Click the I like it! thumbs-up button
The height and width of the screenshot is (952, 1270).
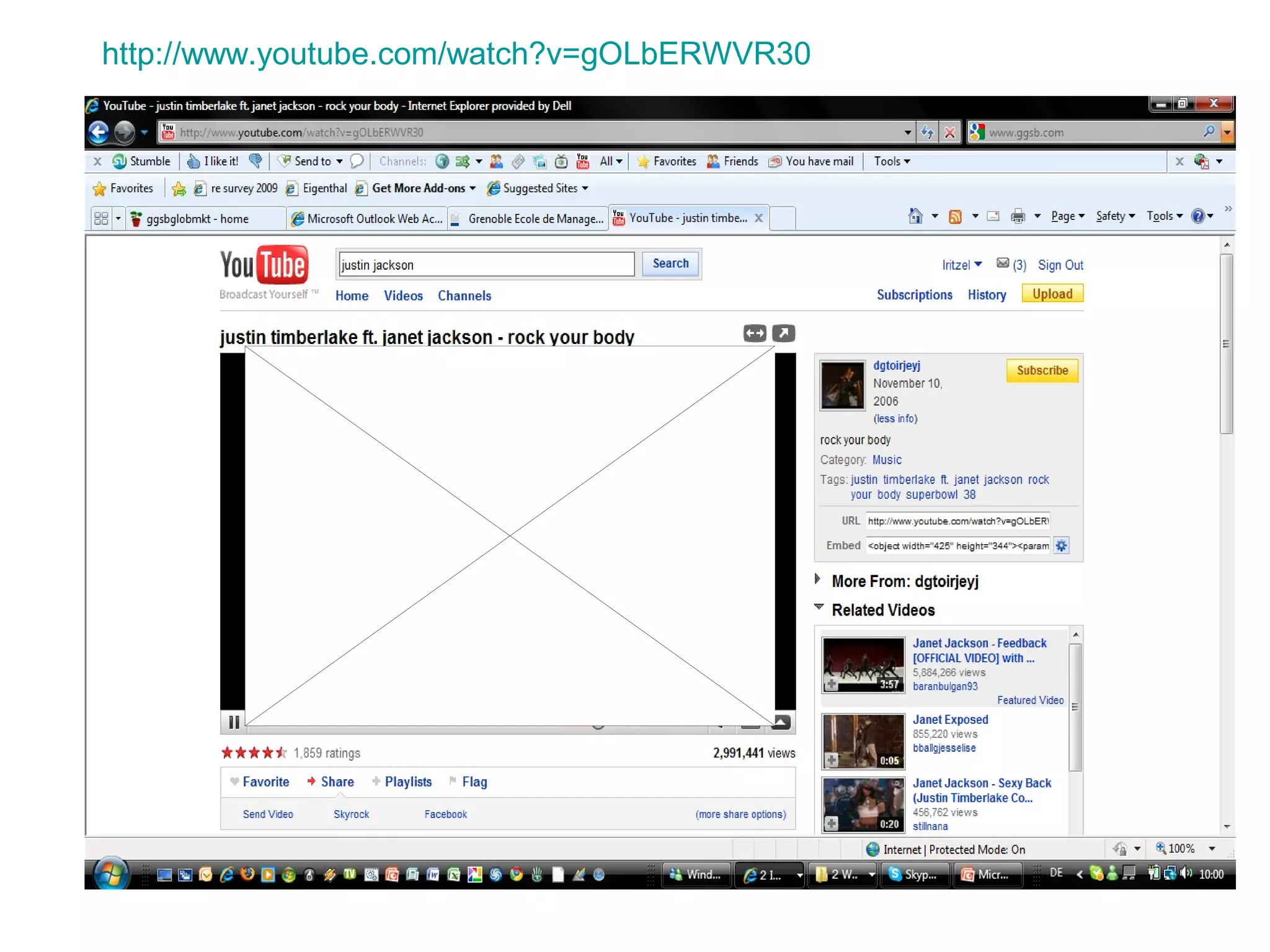click(213, 161)
